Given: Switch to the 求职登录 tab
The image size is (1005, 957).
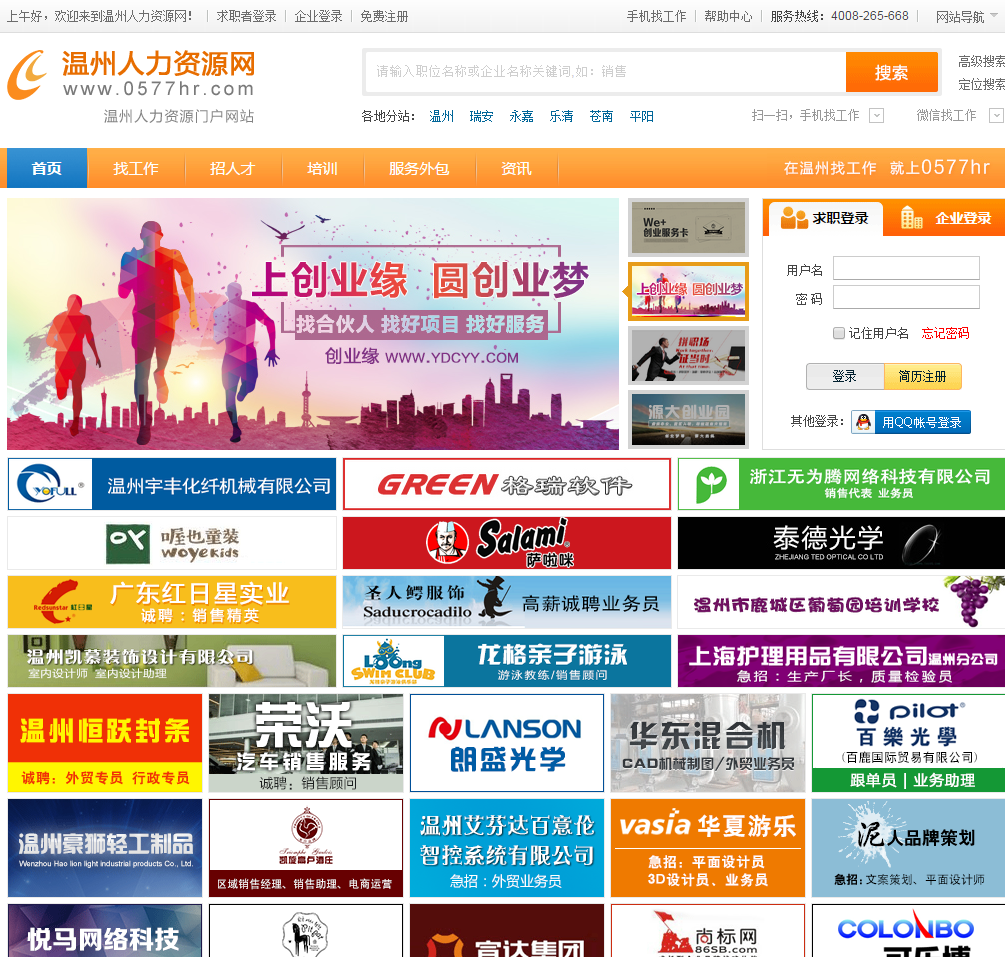Looking at the screenshot, I should pyautogui.click(x=826, y=219).
